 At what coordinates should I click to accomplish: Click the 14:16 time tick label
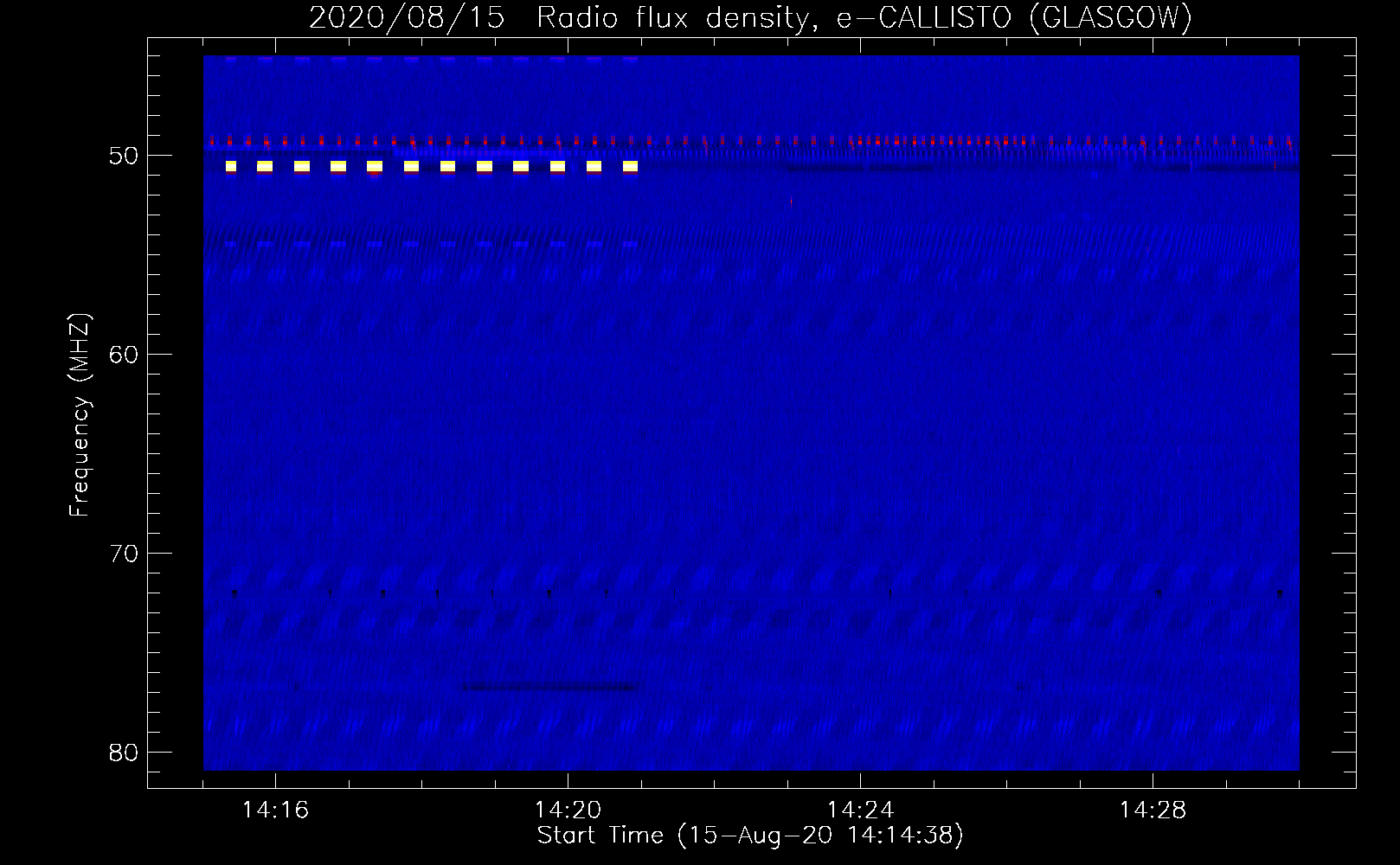275,811
